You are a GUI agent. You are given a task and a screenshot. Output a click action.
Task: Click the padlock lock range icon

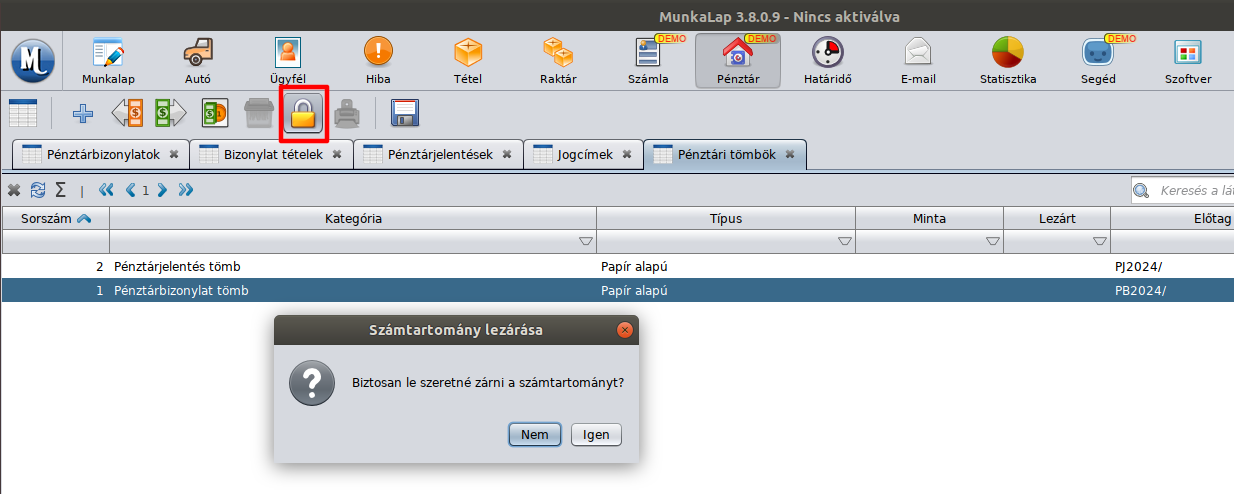(x=304, y=114)
